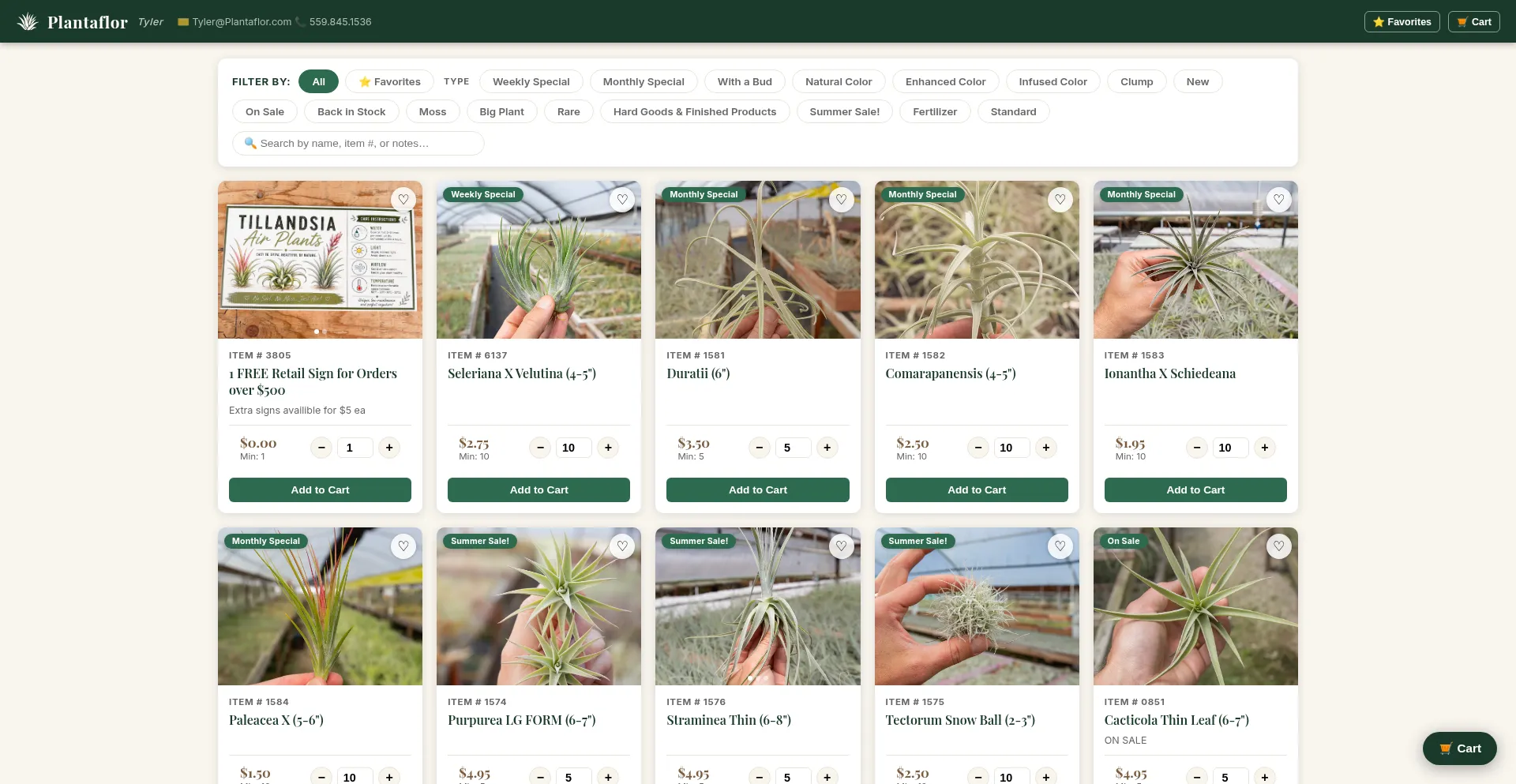Filter by Infused Color
1516x784 pixels.
coord(1053,81)
